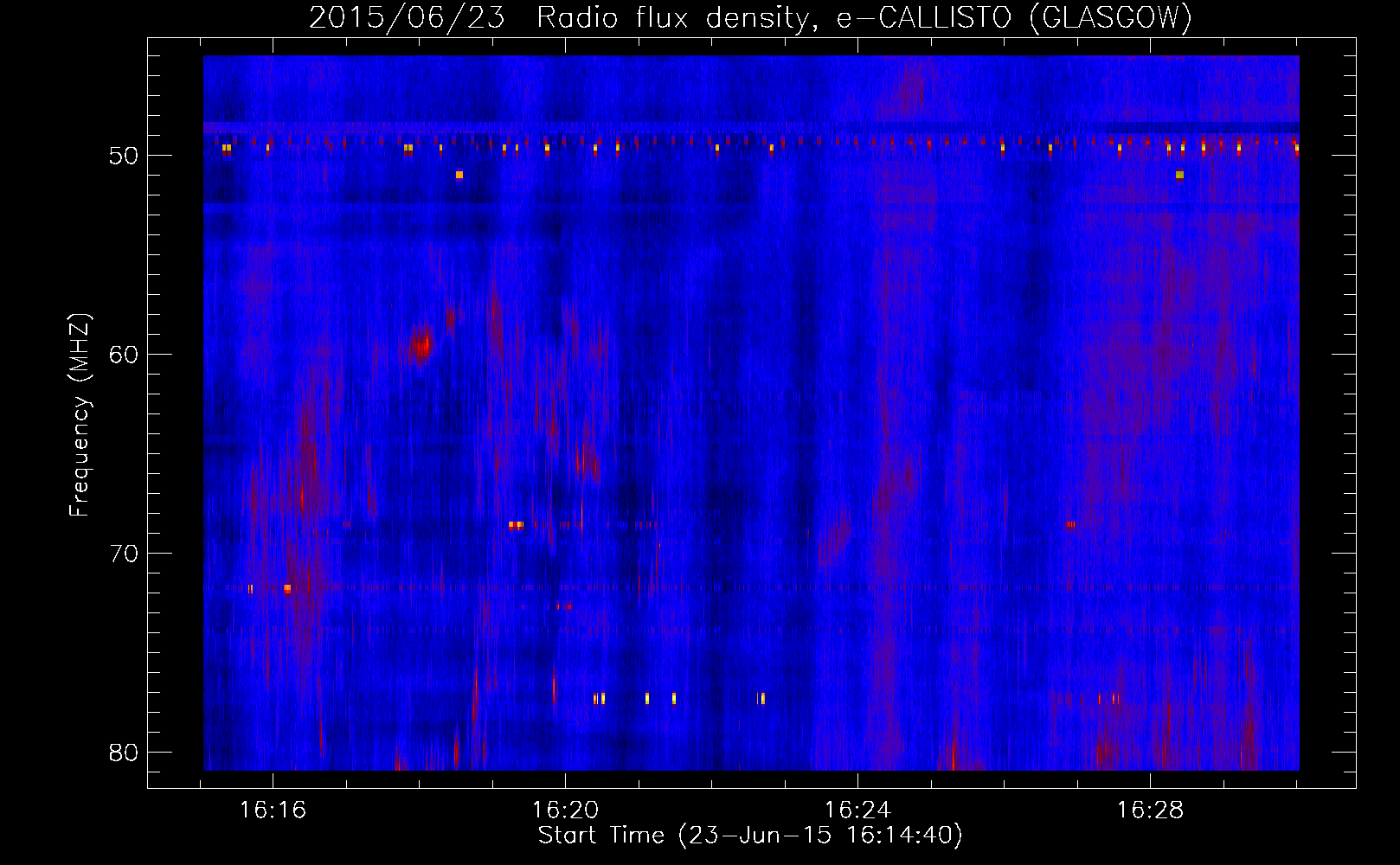Select the 16:24 time tick label

tap(857, 811)
